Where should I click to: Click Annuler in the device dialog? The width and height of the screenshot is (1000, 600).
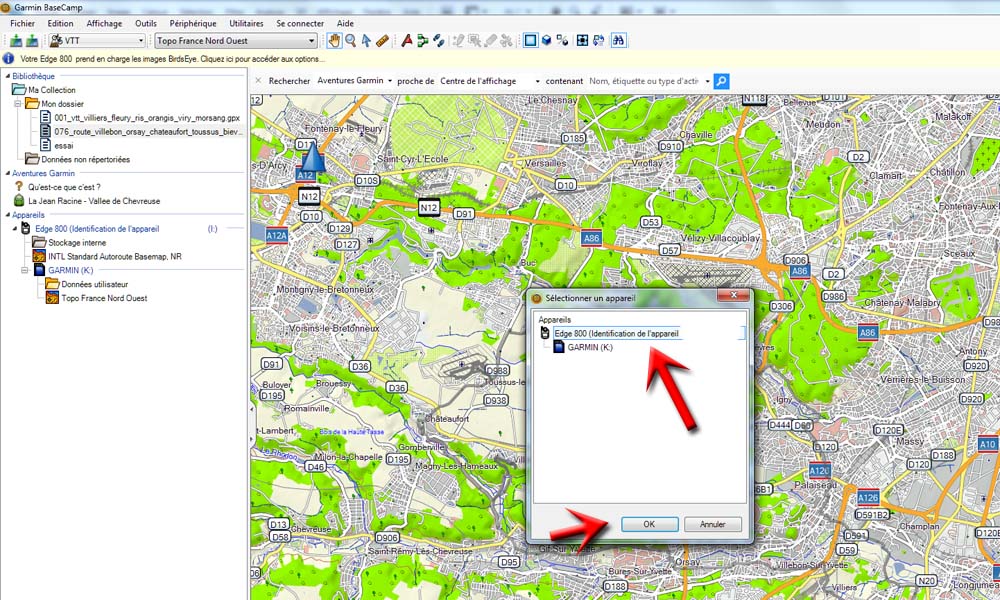coord(712,524)
